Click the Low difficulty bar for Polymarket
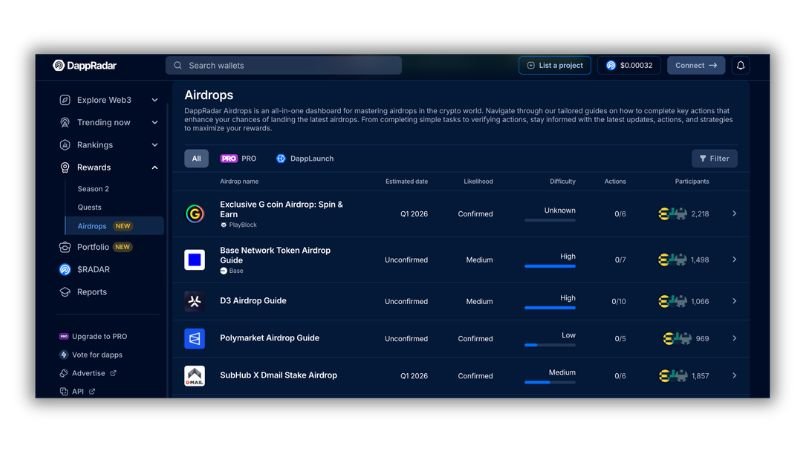This screenshot has width=800, height=450. (x=550, y=345)
